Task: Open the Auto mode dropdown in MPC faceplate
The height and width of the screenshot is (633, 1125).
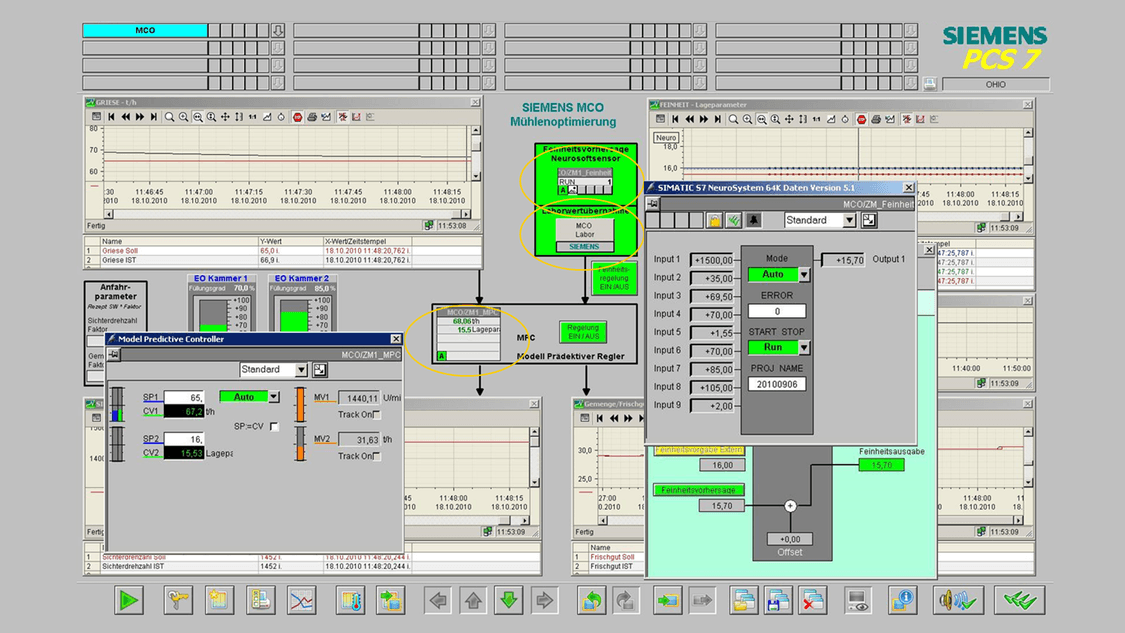Action: coord(274,397)
